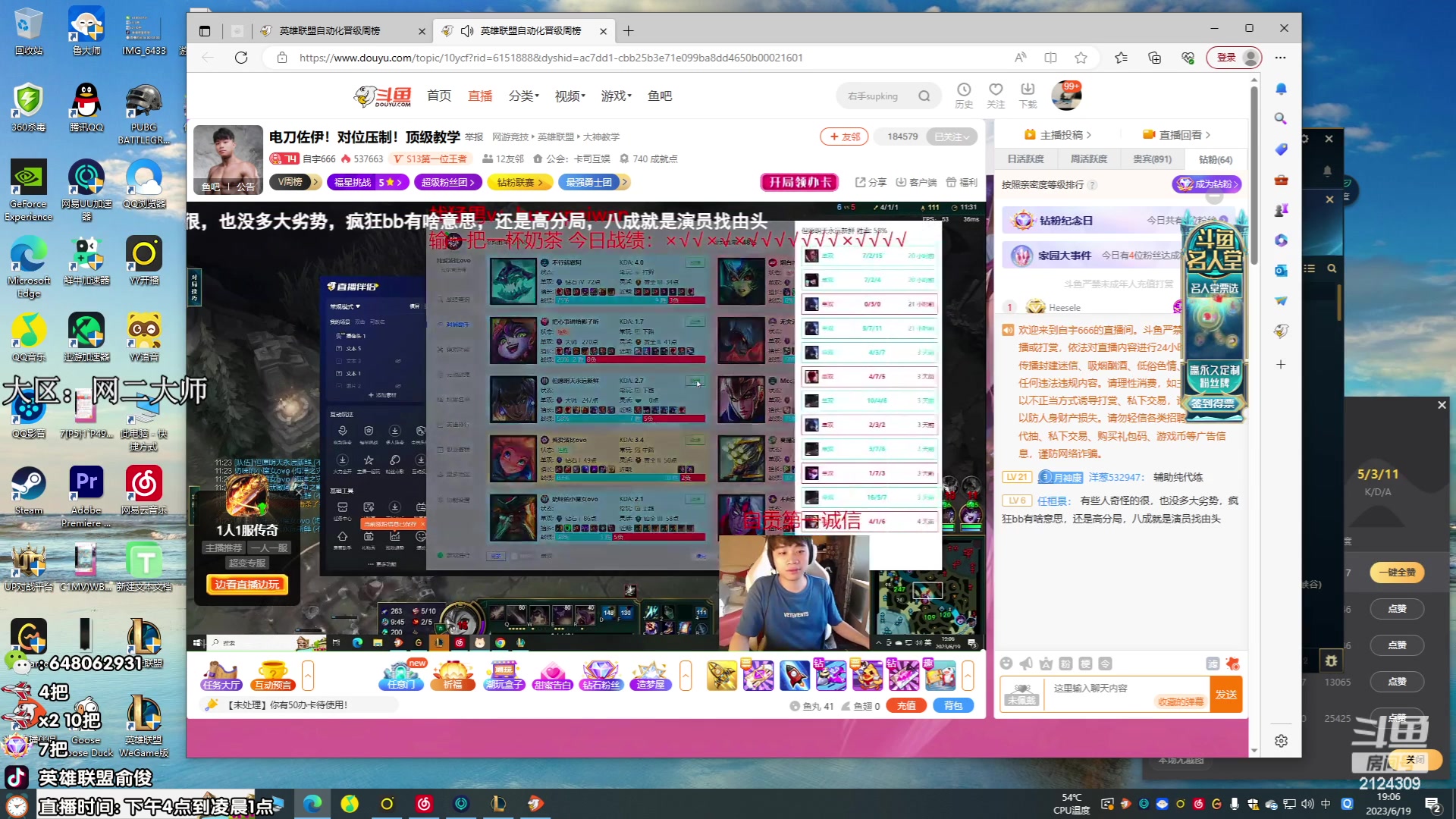Viewport: 1456px width, 819px height.
Task: Switch to the 贵宾(891) tab
Action: pyautogui.click(x=1151, y=159)
